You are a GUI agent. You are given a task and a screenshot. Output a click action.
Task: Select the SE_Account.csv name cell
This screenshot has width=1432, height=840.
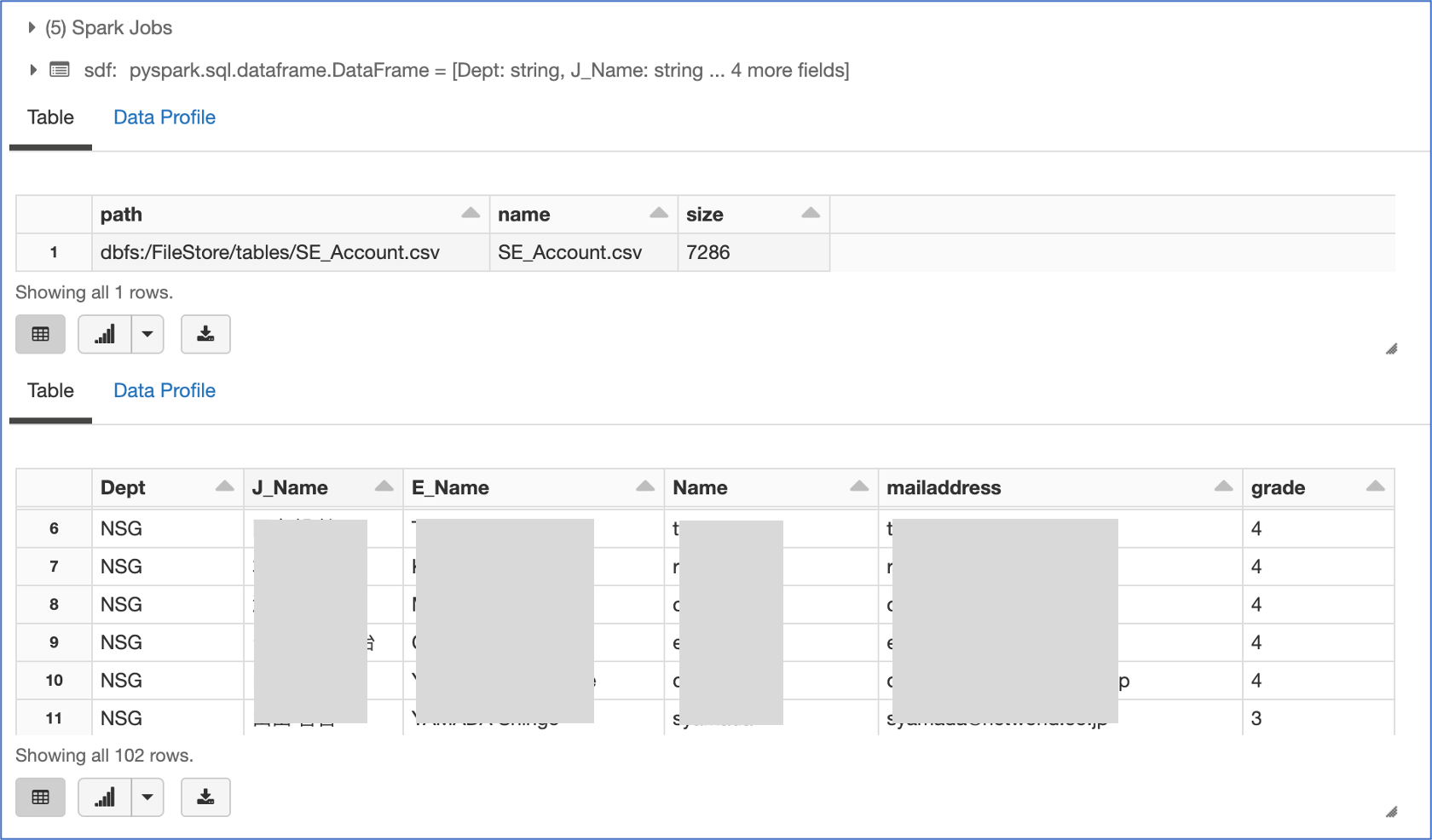coord(584,252)
